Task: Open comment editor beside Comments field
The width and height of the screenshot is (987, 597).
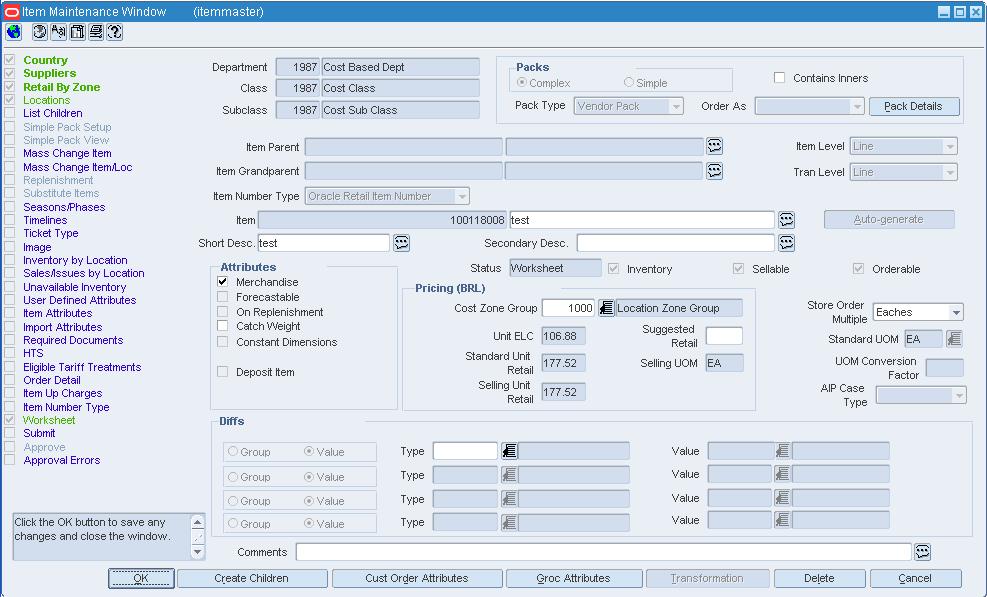Action: point(922,552)
